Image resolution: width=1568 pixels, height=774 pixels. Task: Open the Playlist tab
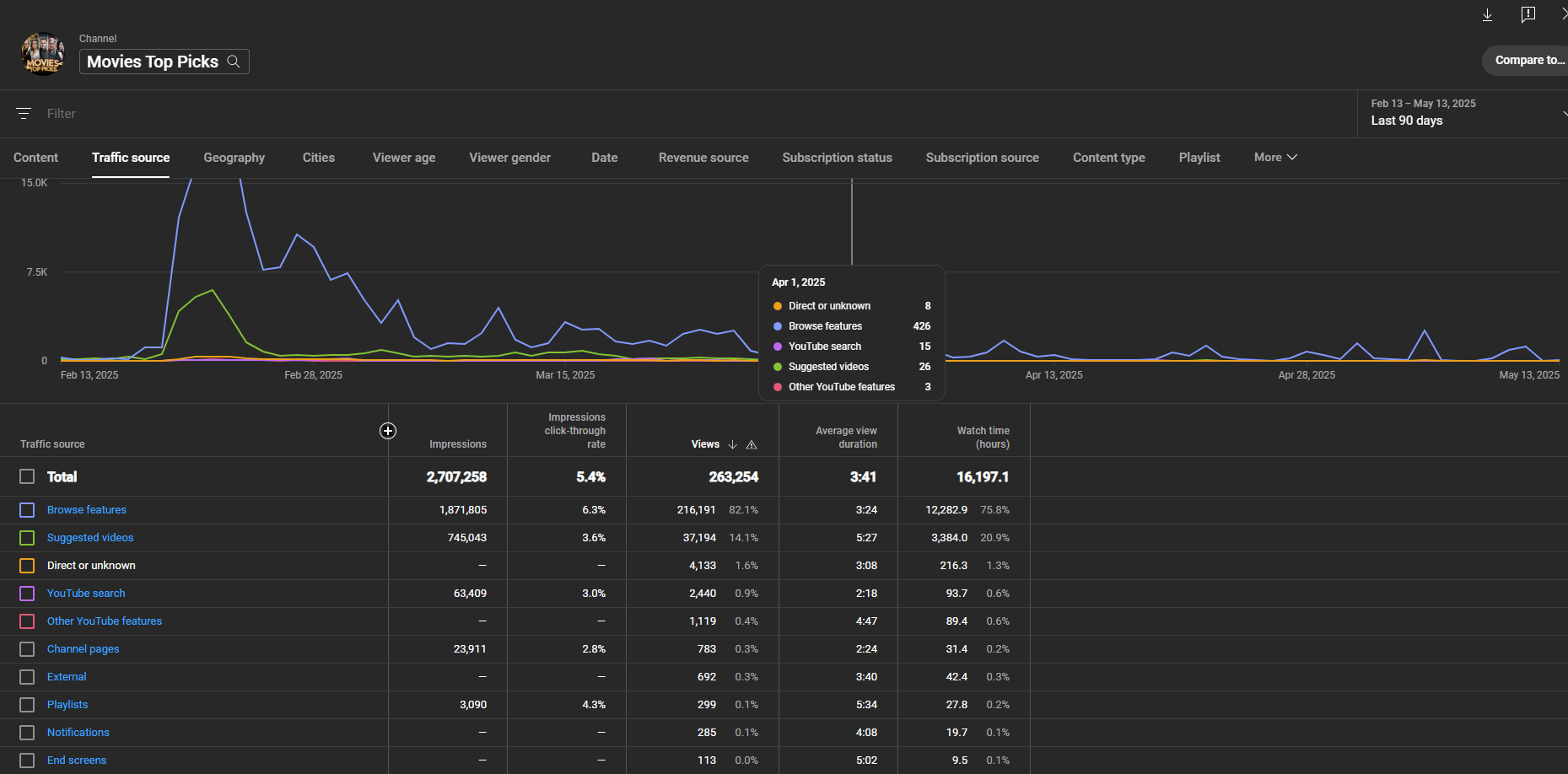(x=1199, y=158)
